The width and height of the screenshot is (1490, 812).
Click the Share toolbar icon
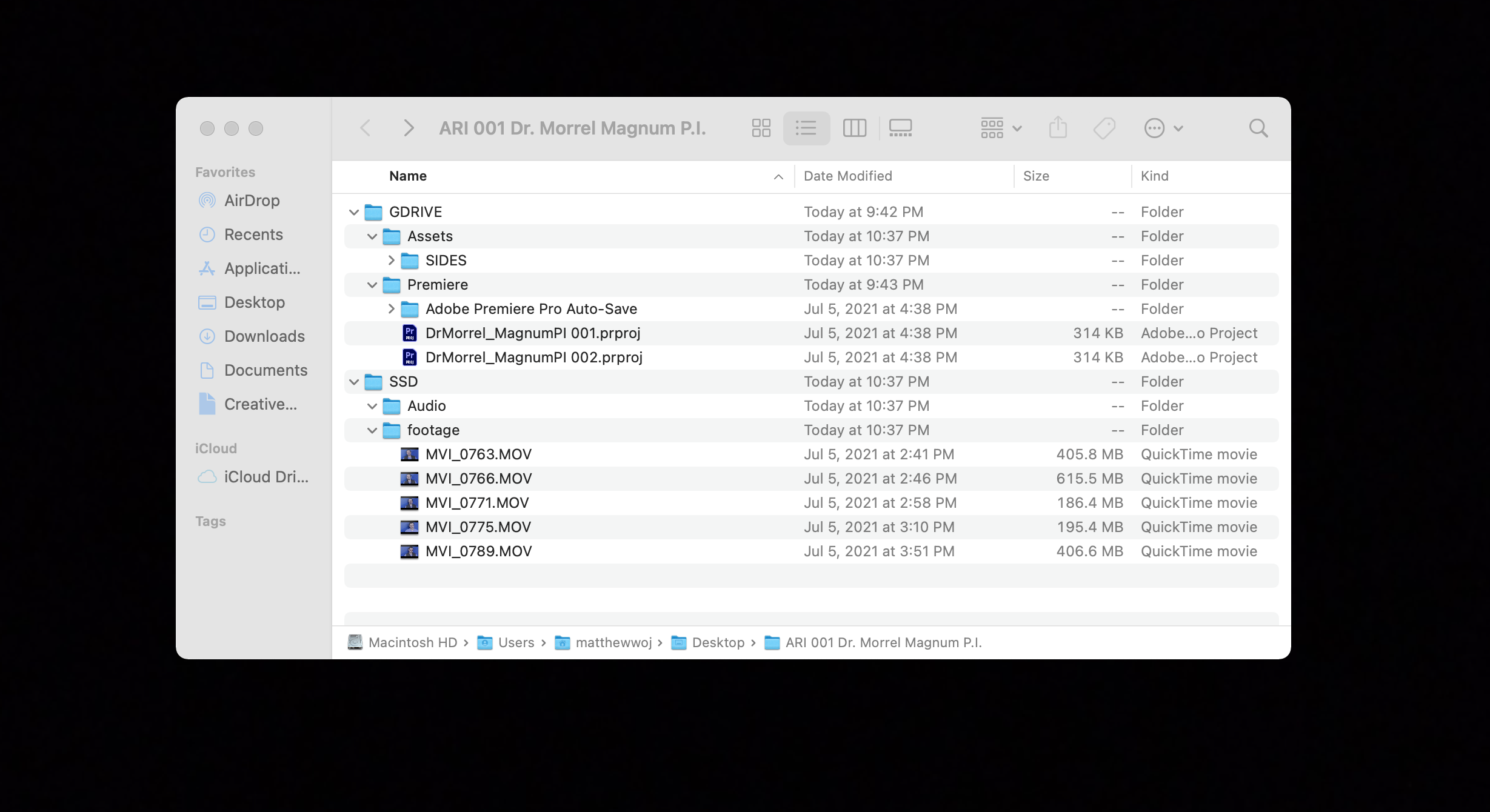pyautogui.click(x=1058, y=128)
